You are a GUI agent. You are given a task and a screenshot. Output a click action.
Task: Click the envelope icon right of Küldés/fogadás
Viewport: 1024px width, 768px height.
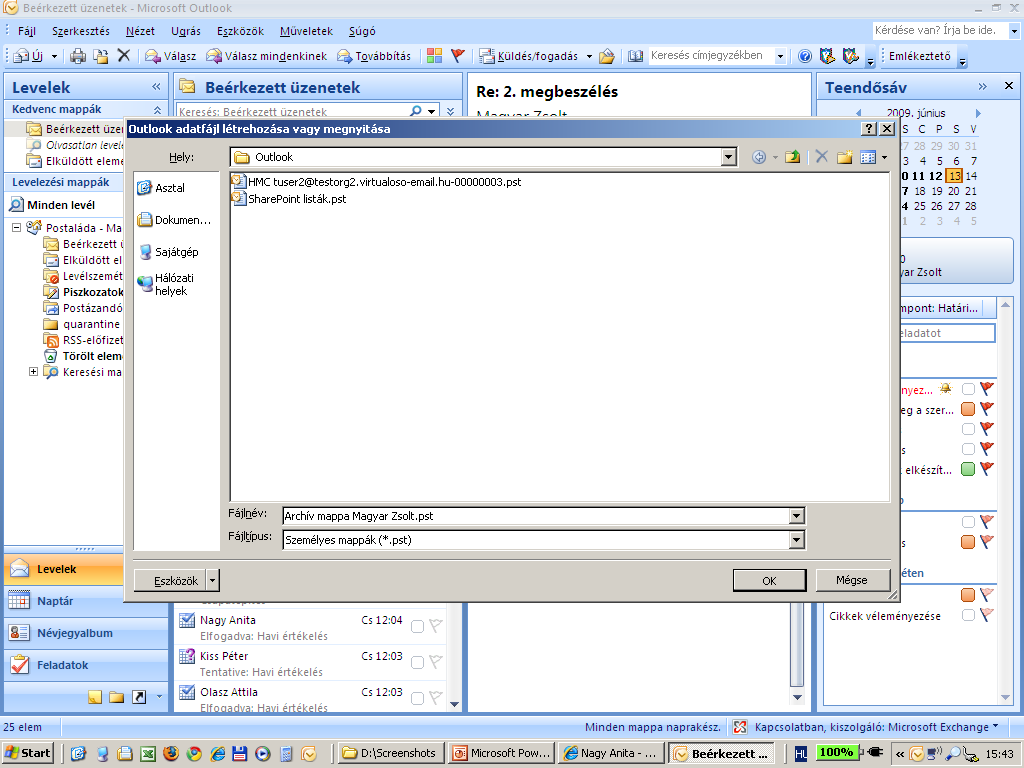click(x=607, y=56)
